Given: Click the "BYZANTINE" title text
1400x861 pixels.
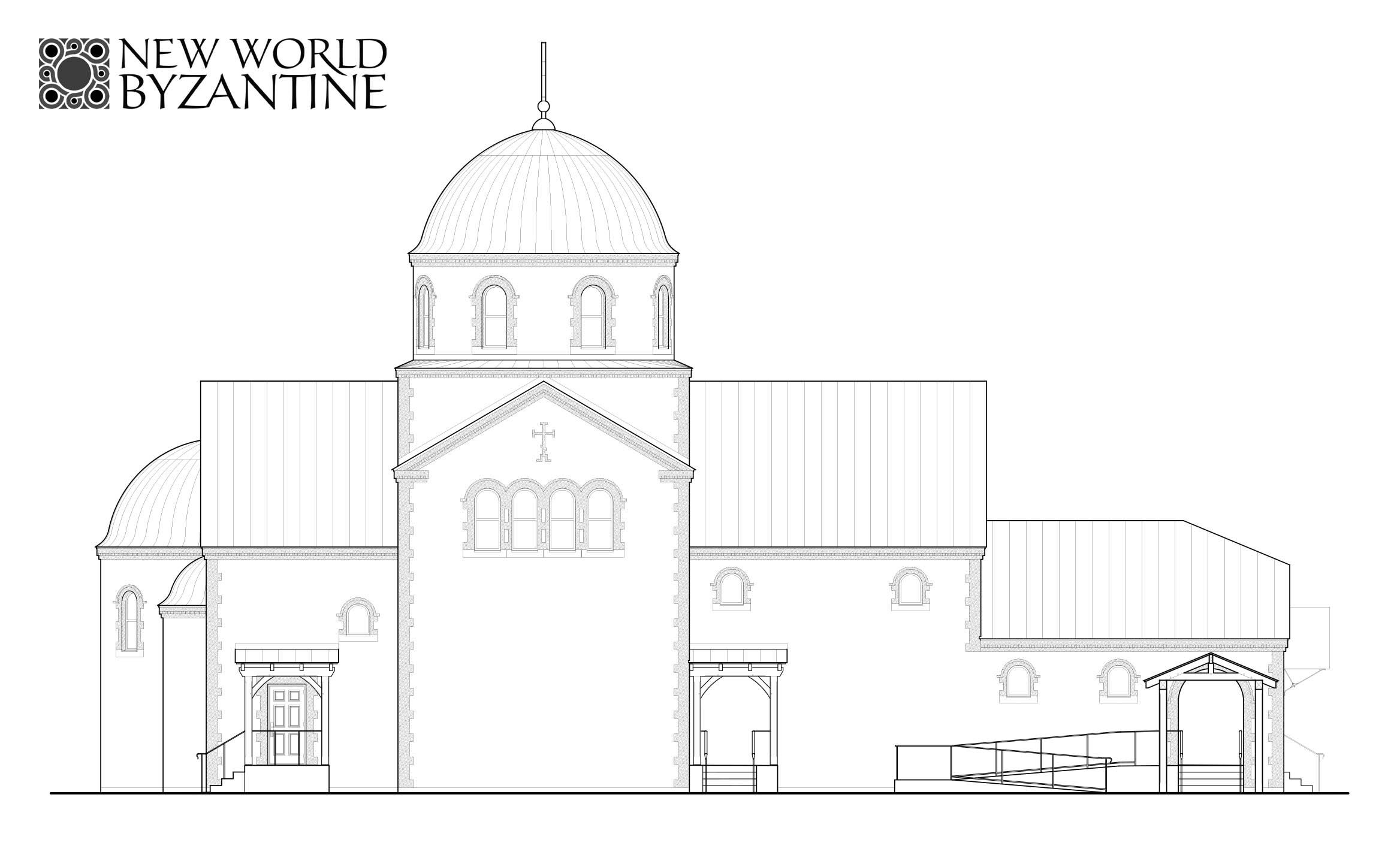Looking at the screenshot, I should pyautogui.click(x=254, y=93).
